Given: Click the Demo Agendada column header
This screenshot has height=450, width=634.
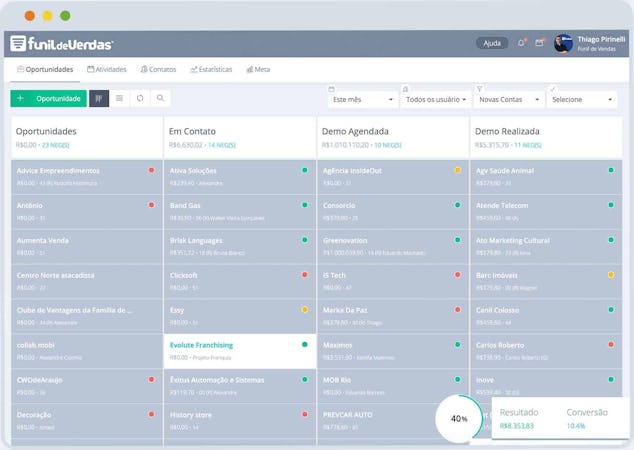Looking at the screenshot, I should pos(393,137).
